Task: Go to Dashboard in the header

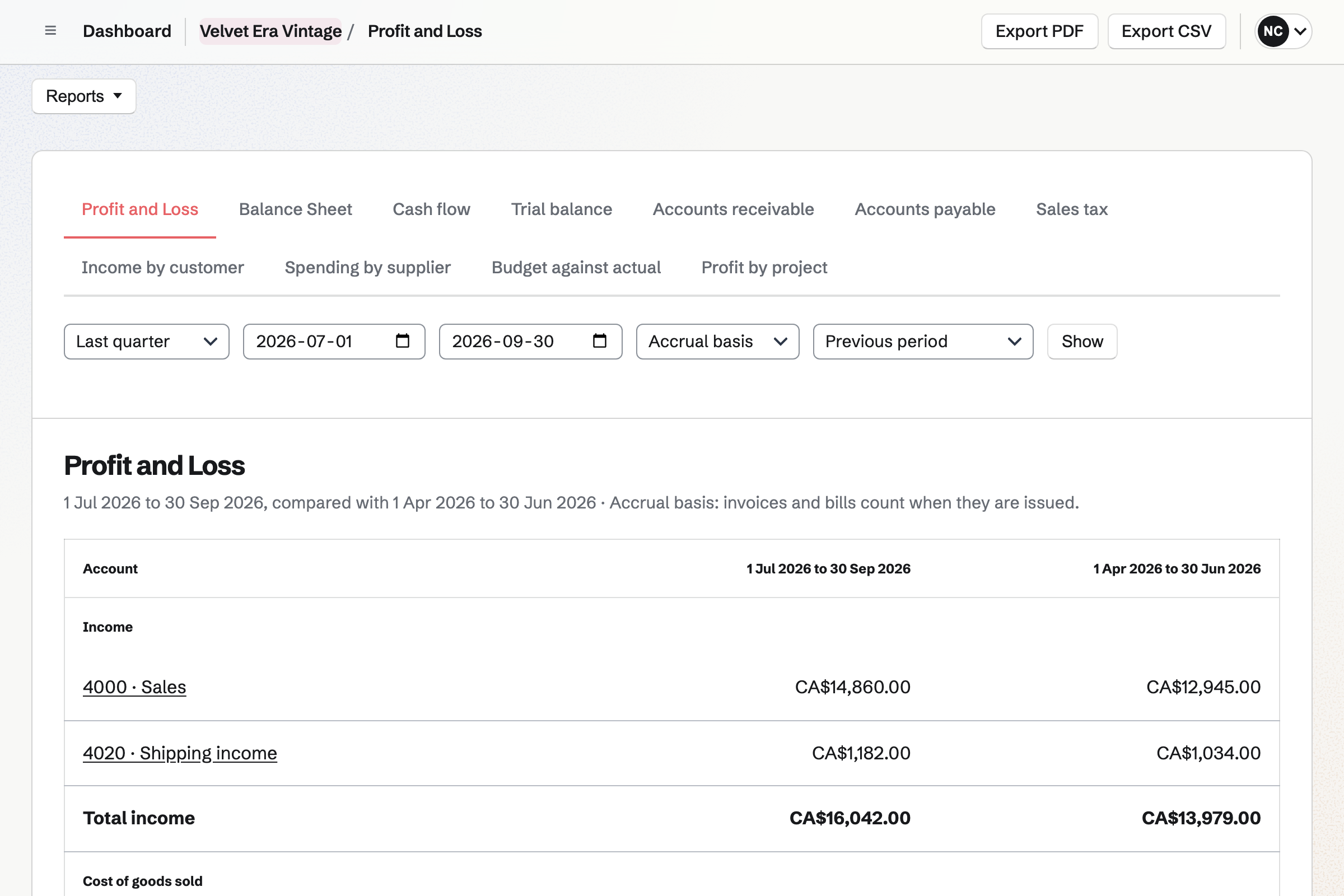Action: (x=127, y=31)
